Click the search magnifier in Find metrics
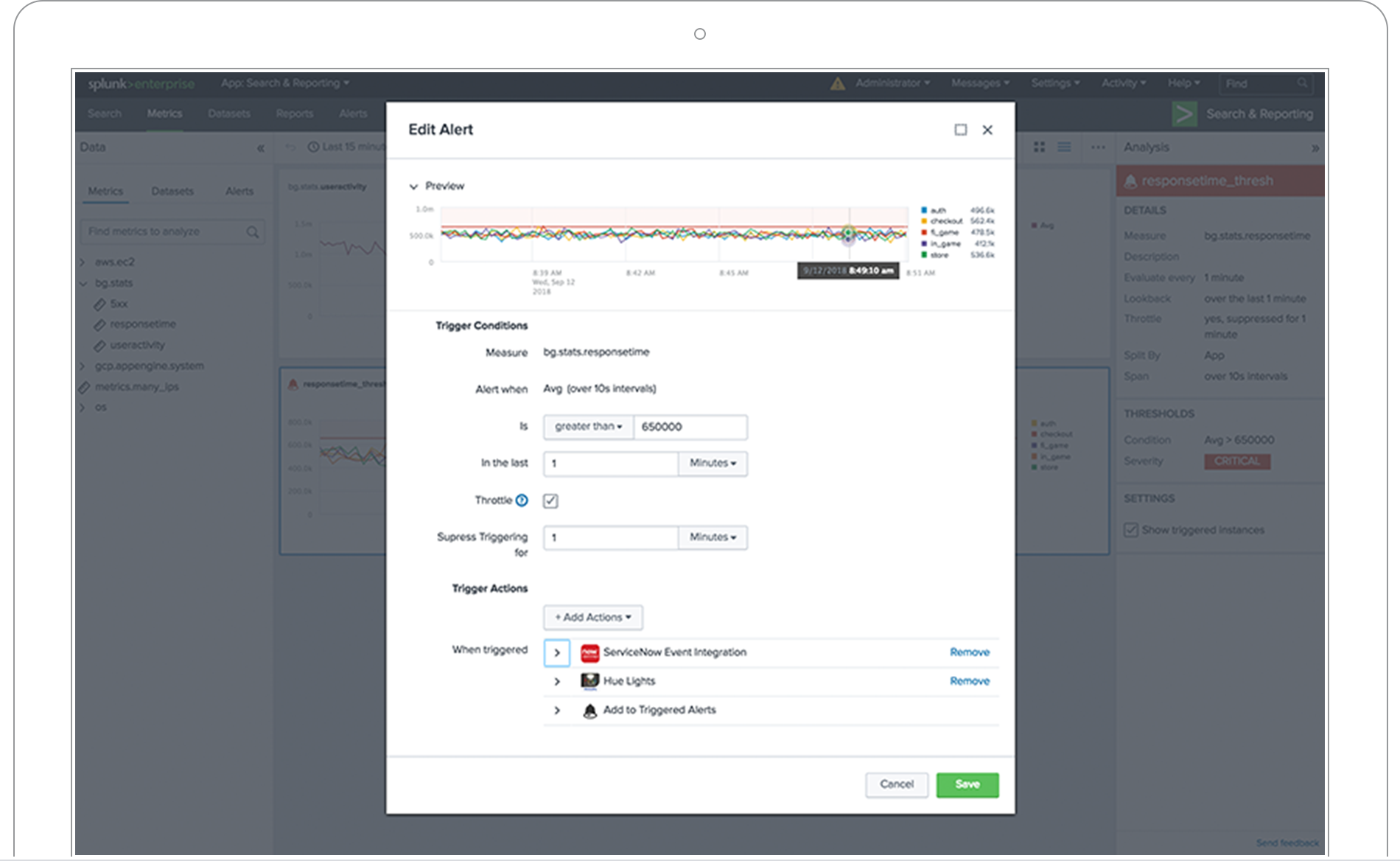 [253, 232]
